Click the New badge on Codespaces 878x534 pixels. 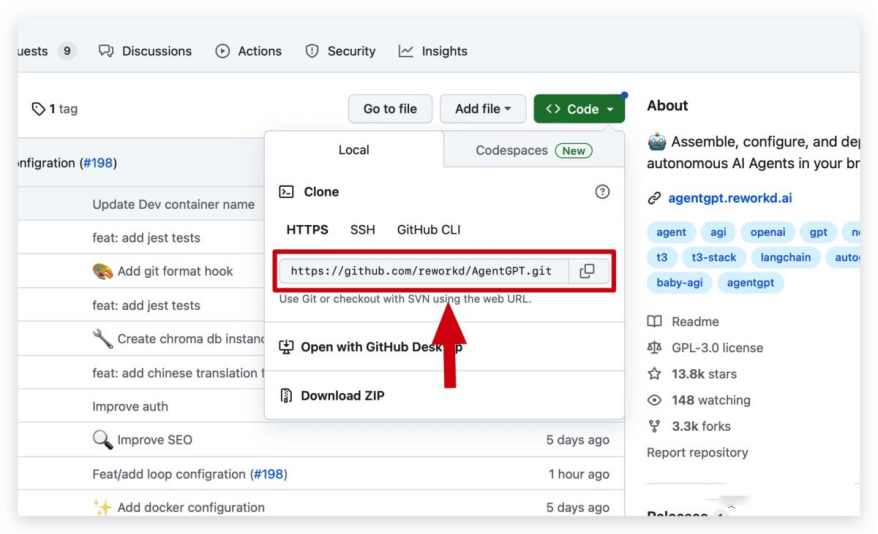(x=573, y=151)
